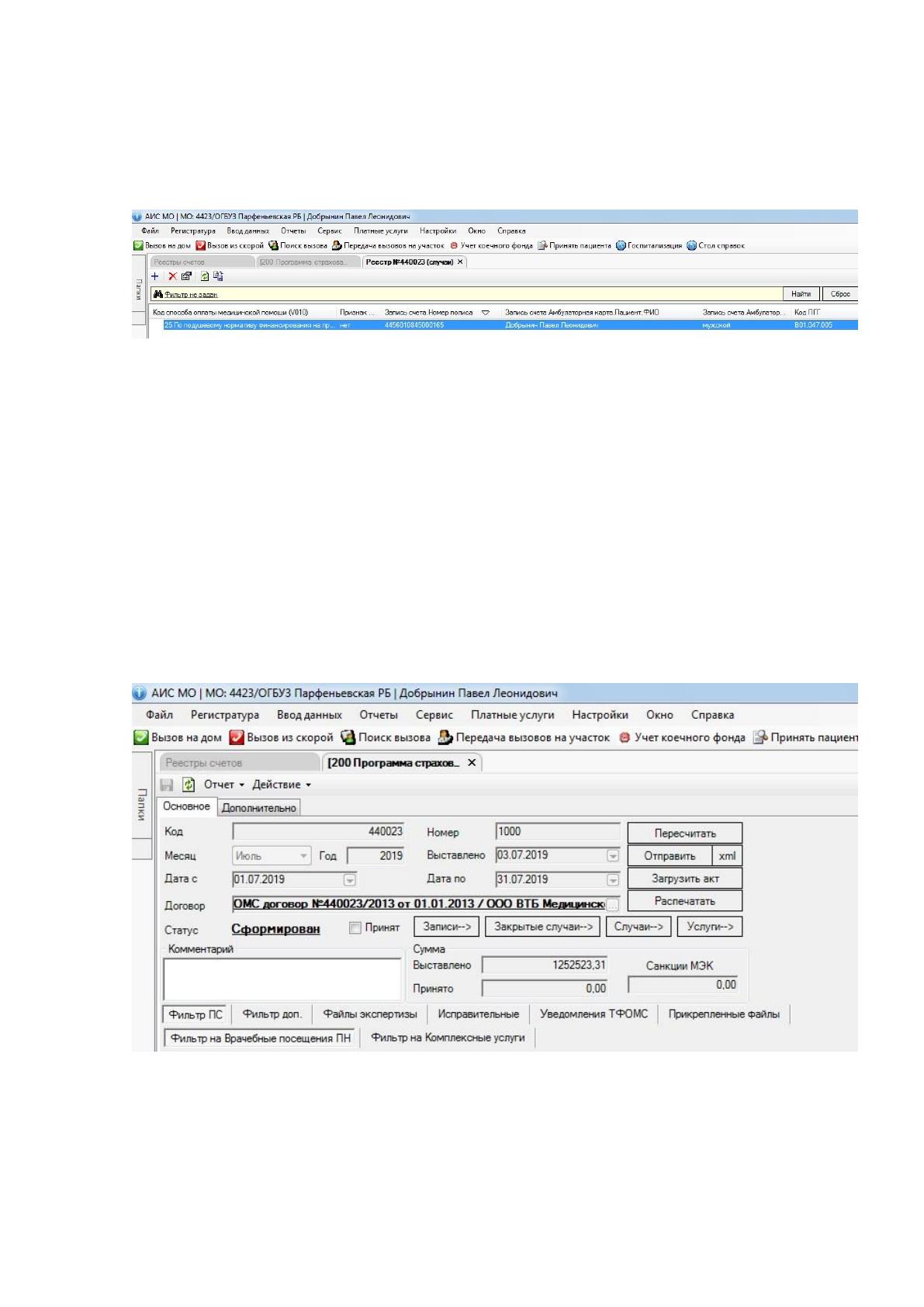Select the 'Файлы экспертизы' tab

pyautogui.click(x=370, y=1014)
